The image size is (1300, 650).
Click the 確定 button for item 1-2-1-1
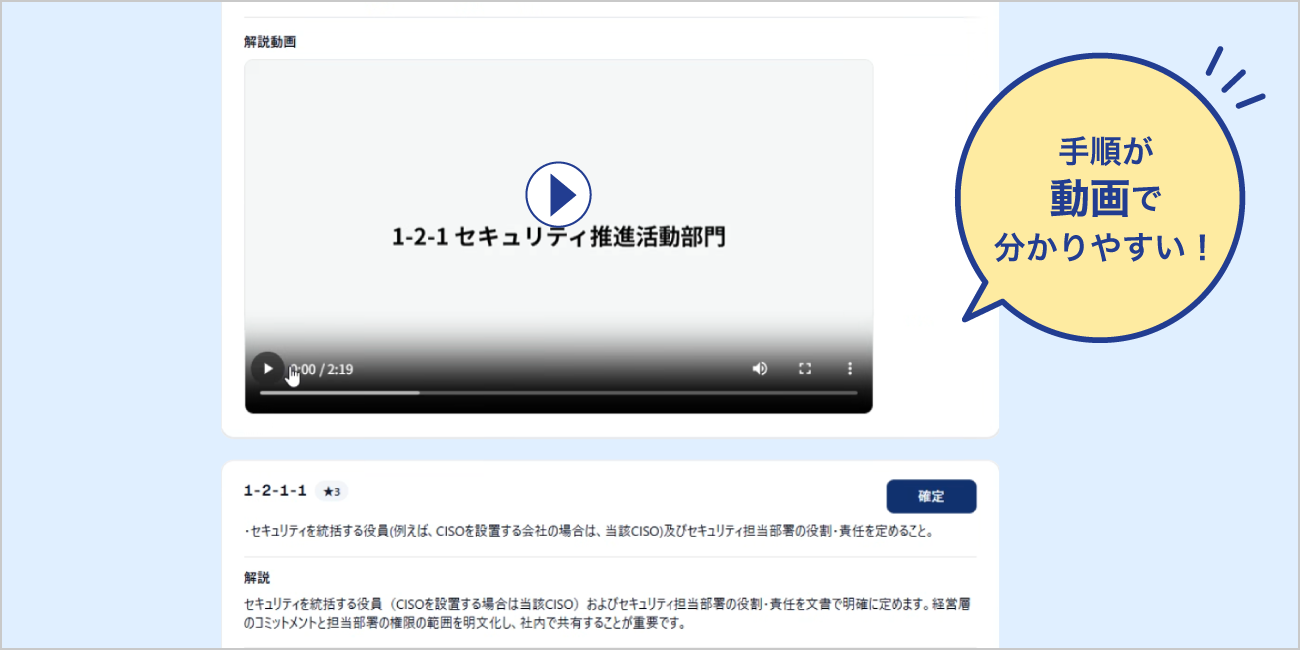point(931,497)
